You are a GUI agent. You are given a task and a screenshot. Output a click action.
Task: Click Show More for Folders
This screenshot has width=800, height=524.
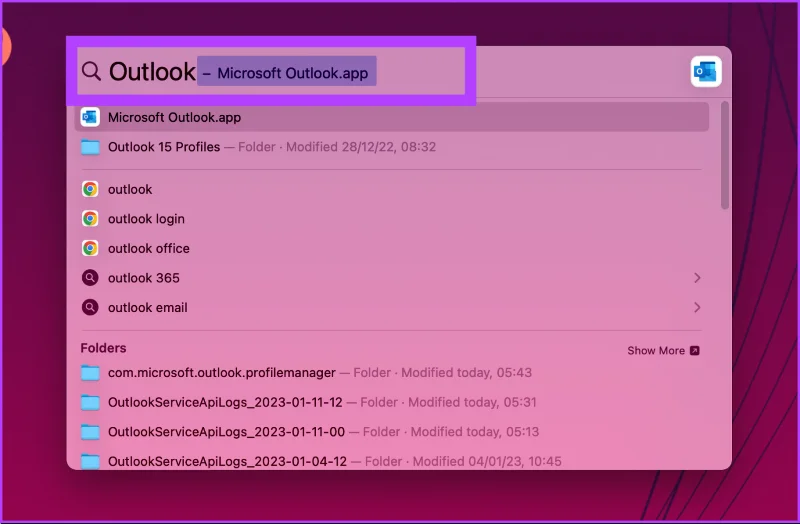(663, 351)
